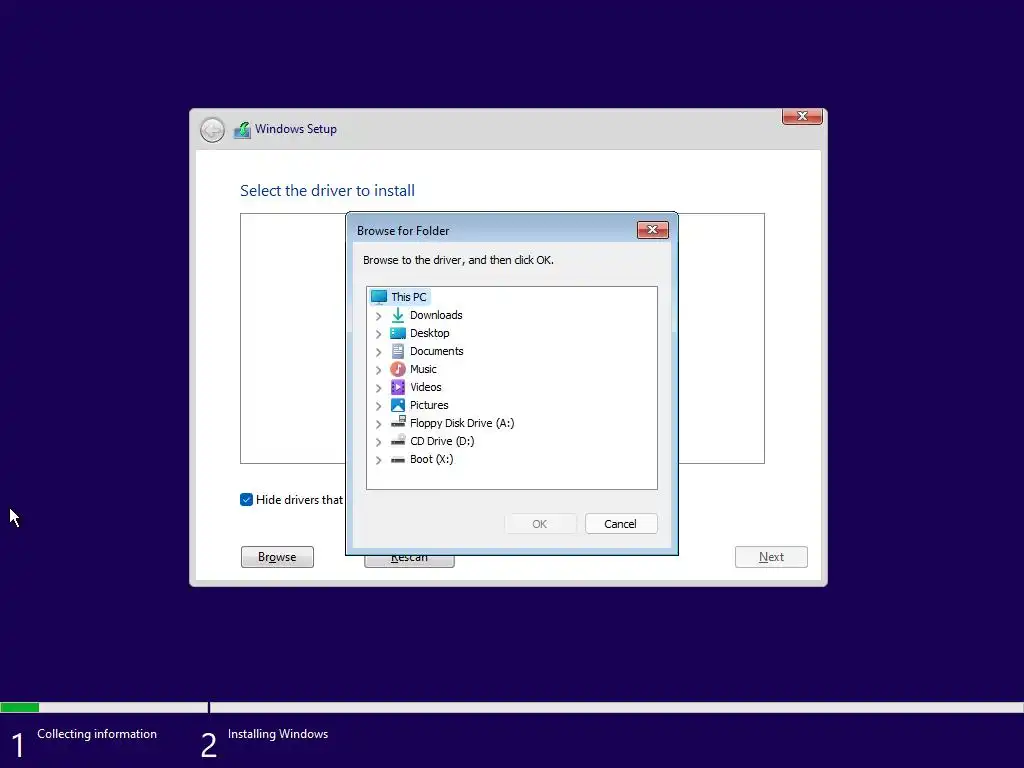Click the Documents folder icon
Viewport: 1024px width, 768px height.
[398, 351]
